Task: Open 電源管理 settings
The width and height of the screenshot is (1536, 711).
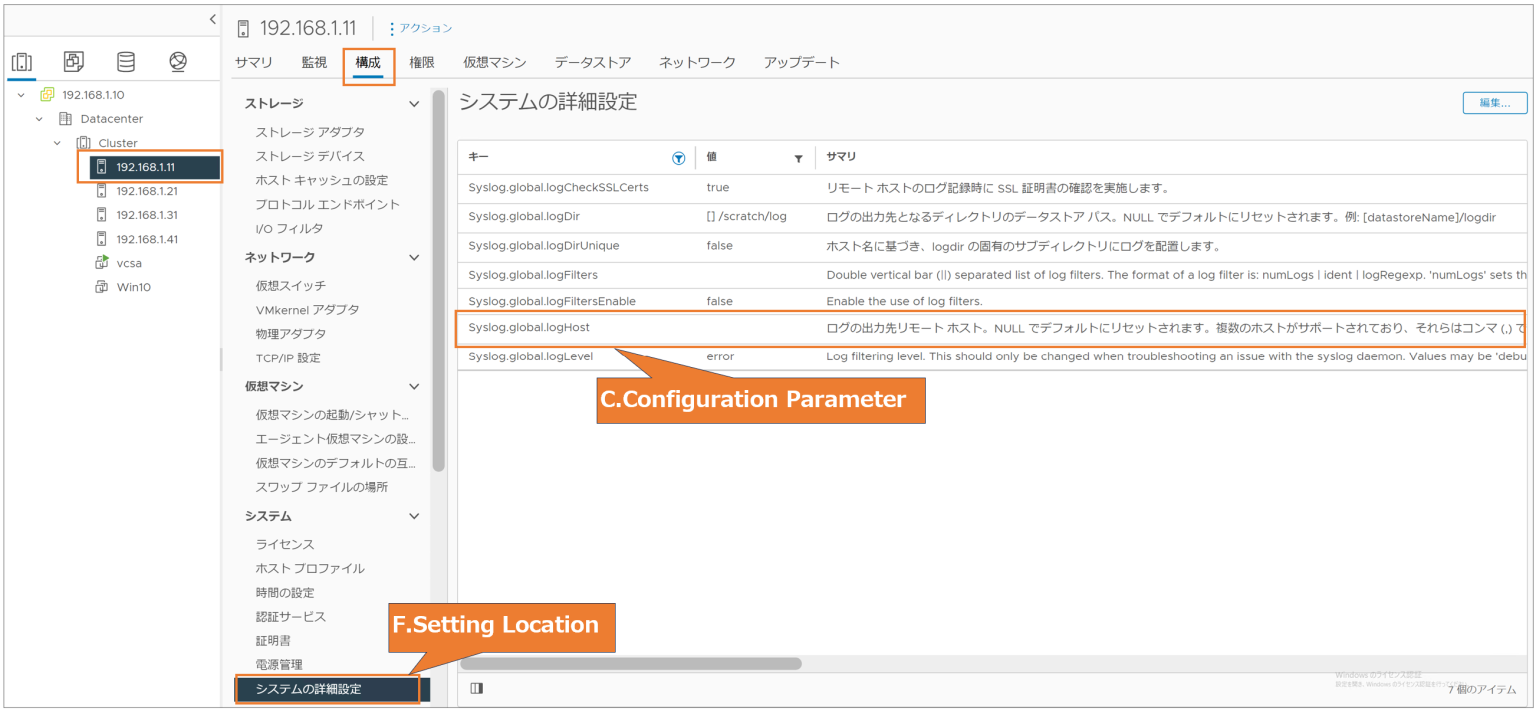Action: tap(279, 664)
